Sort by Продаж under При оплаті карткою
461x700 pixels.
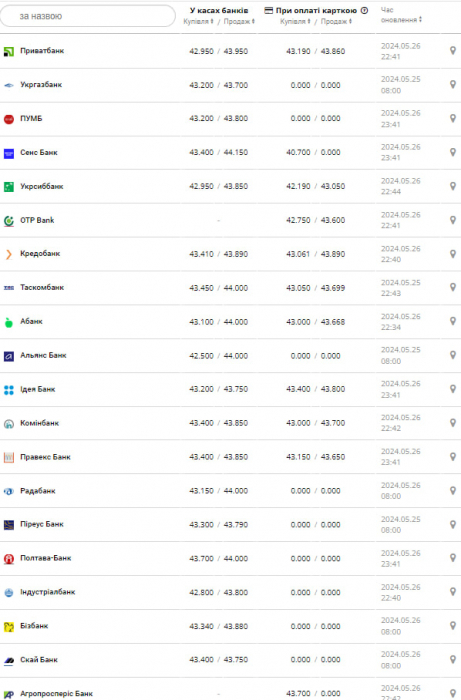(336, 21)
